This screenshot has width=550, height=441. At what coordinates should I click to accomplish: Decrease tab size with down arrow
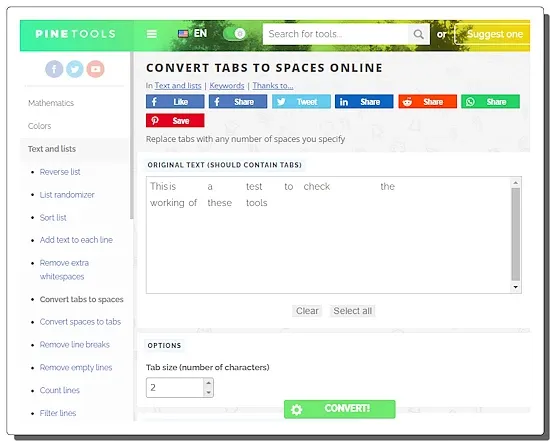pyautogui.click(x=208, y=392)
